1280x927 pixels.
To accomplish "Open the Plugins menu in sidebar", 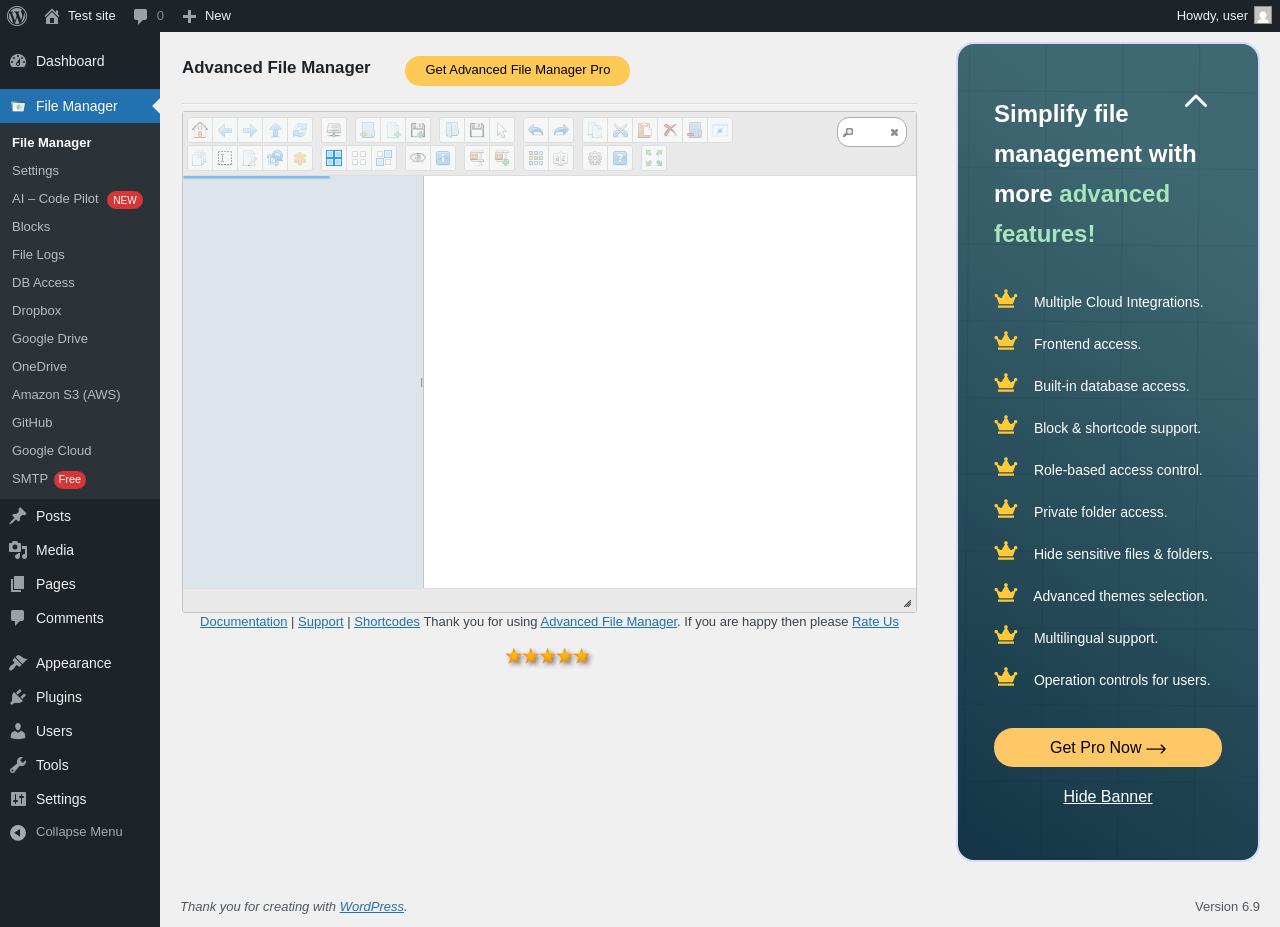I will [80, 697].
